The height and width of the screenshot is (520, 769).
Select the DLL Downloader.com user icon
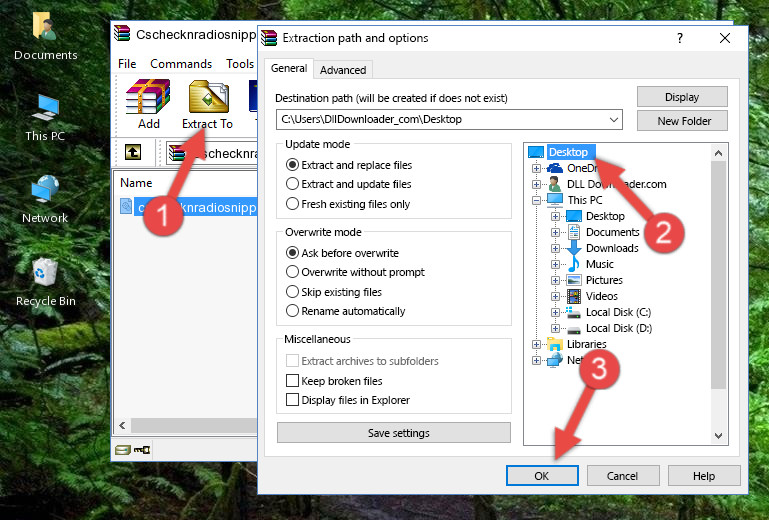click(x=555, y=184)
